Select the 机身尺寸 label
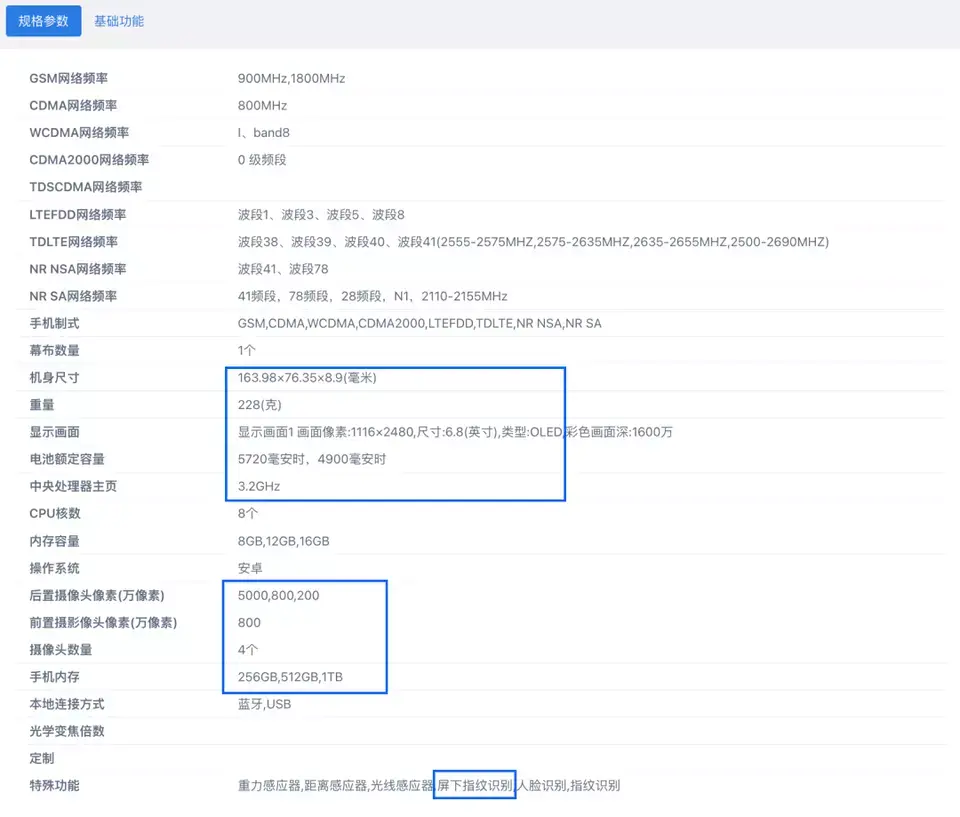 coord(54,377)
